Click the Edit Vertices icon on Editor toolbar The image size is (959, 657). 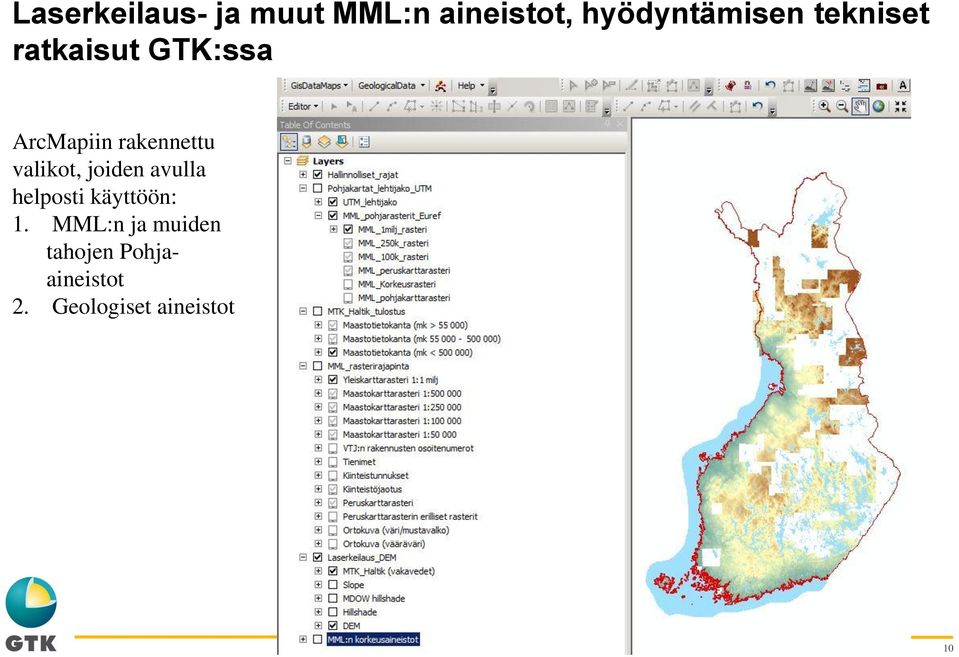tap(458, 106)
